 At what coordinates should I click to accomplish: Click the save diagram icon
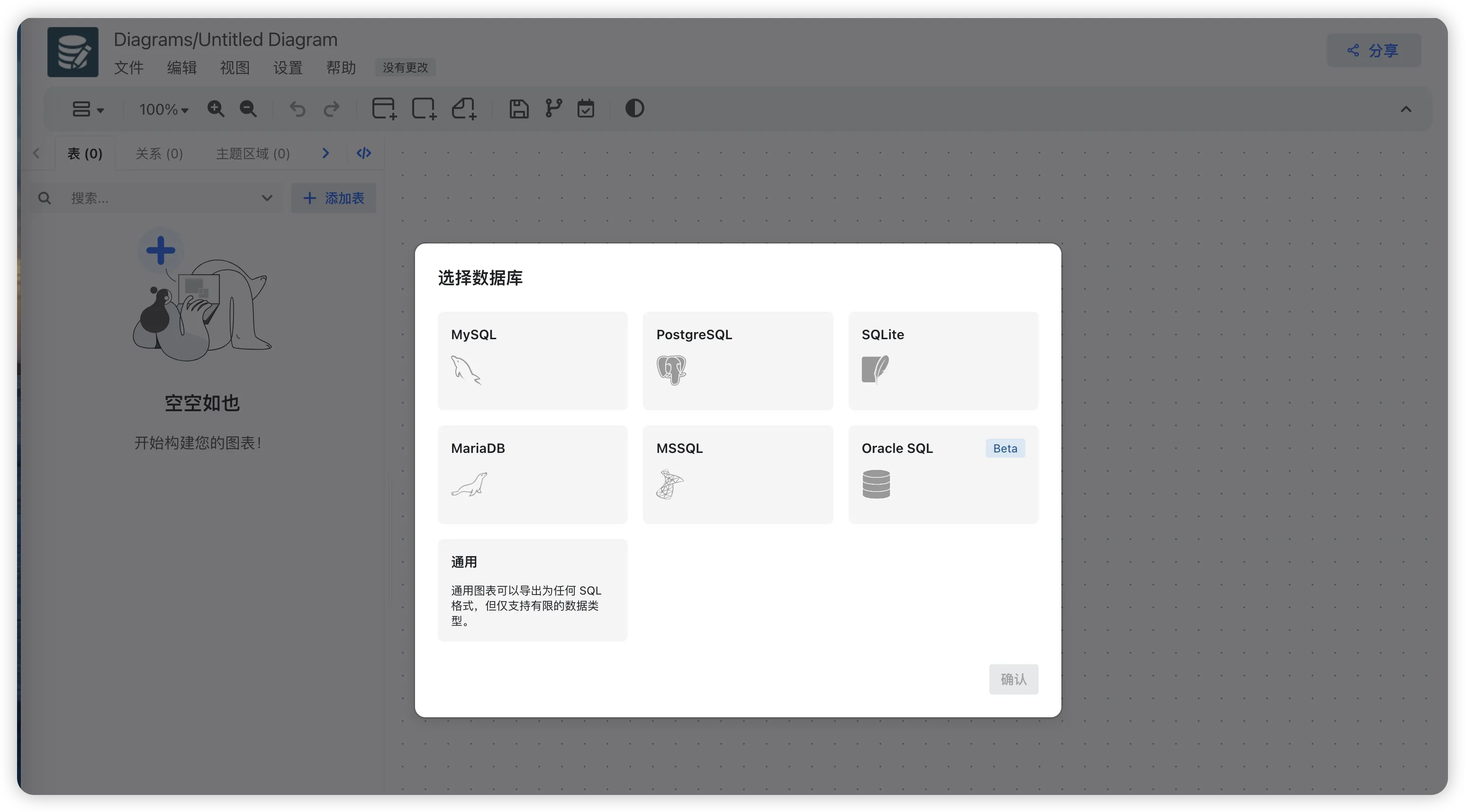(x=518, y=108)
